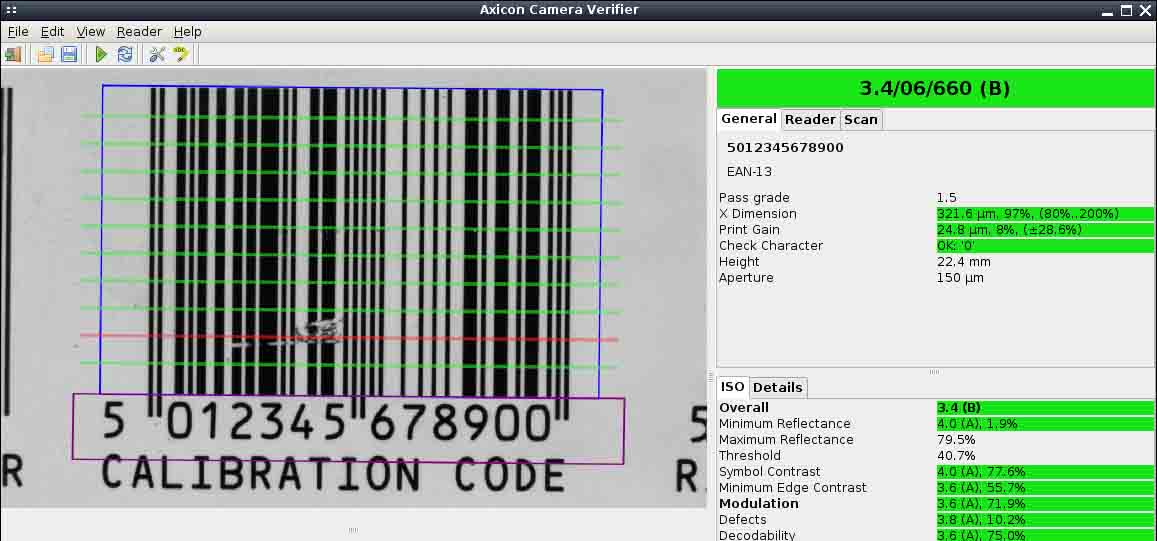Click the EAN-13 symbology label

click(750, 172)
